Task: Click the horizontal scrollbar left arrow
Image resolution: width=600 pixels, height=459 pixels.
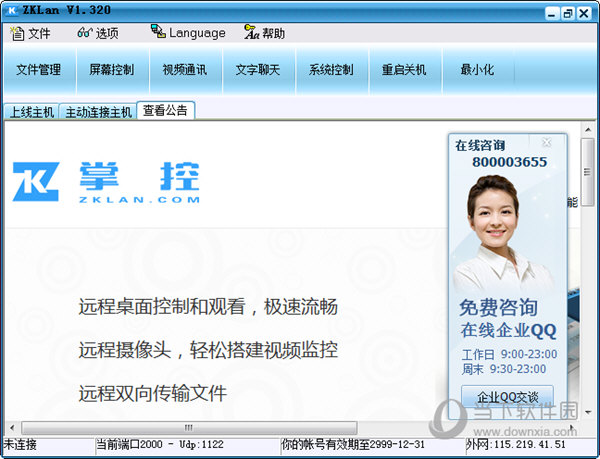Action: tap(12, 427)
